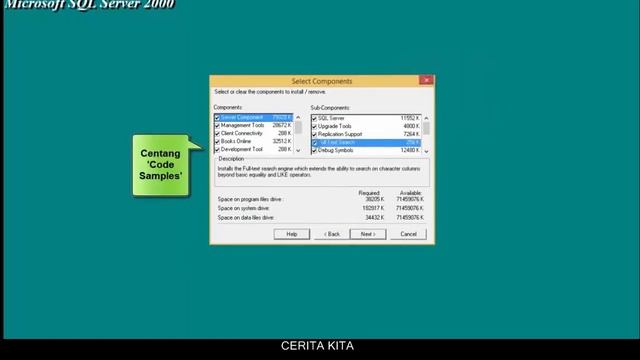Viewport: 640px width, 360px height.
Task: Click the Components list scroll down arrow
Action: (x=298, y=151)
